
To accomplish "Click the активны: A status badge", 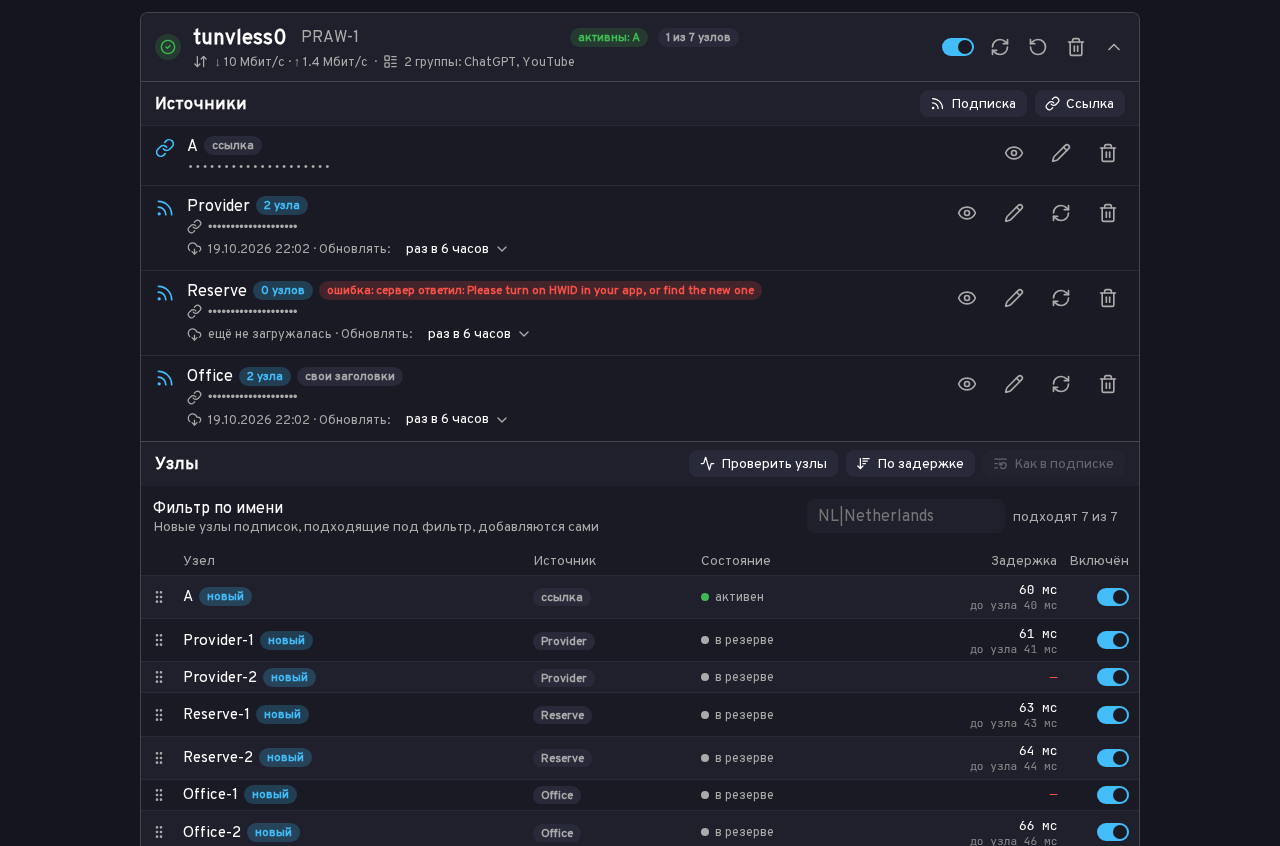I will (609, 38).
